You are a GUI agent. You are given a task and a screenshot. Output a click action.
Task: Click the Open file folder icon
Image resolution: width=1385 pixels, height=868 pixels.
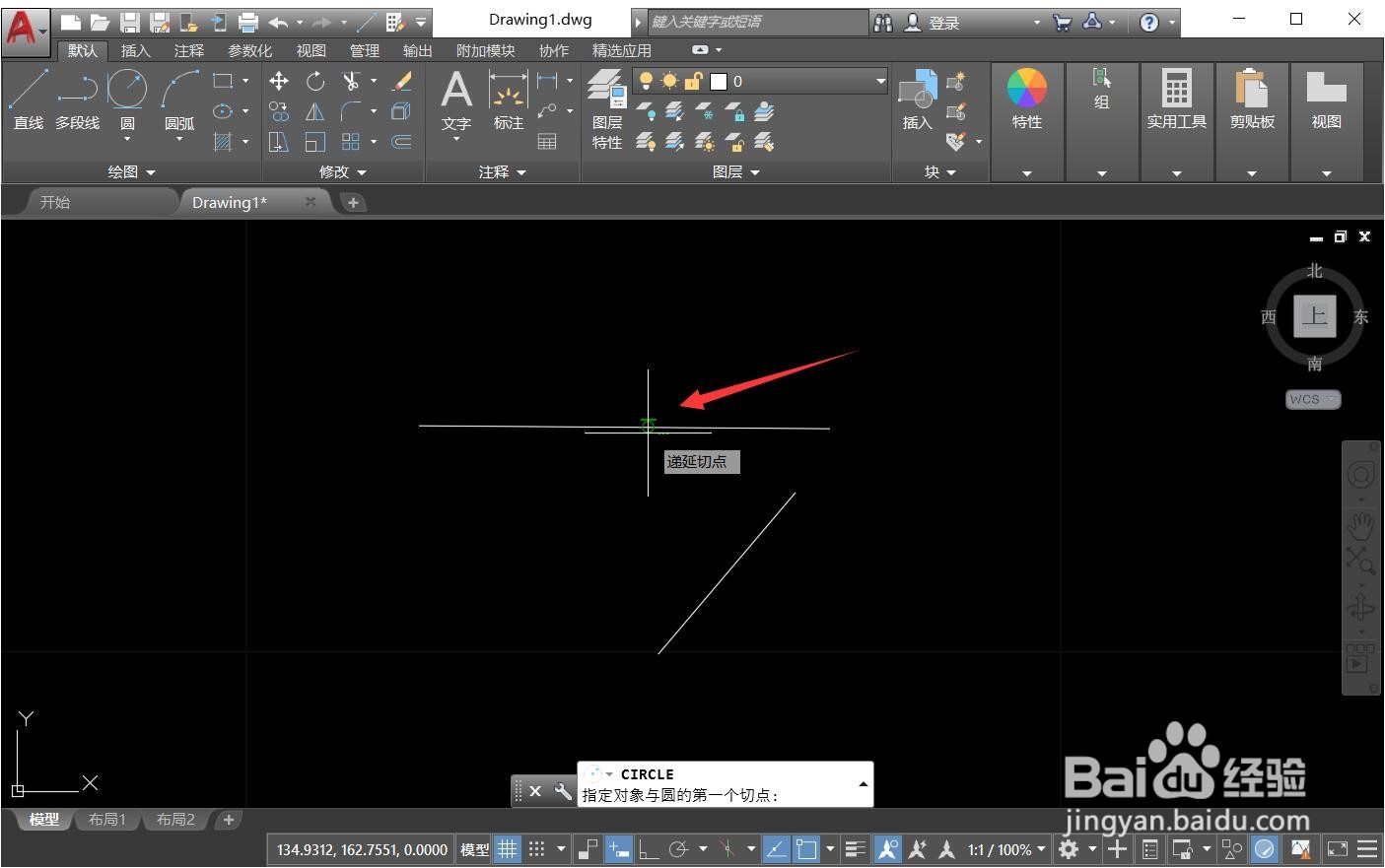pos(100,22)
